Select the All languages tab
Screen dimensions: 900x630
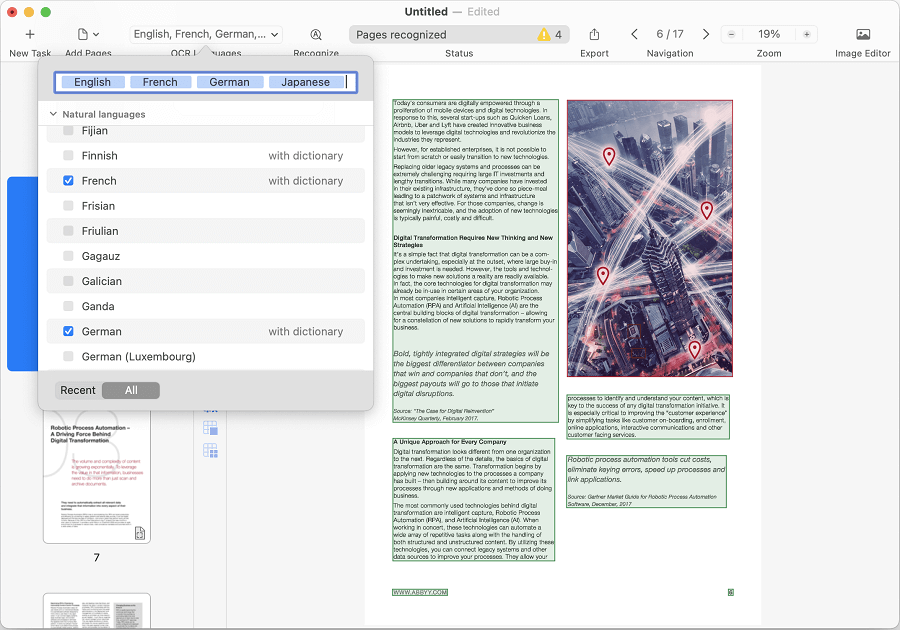131,390
